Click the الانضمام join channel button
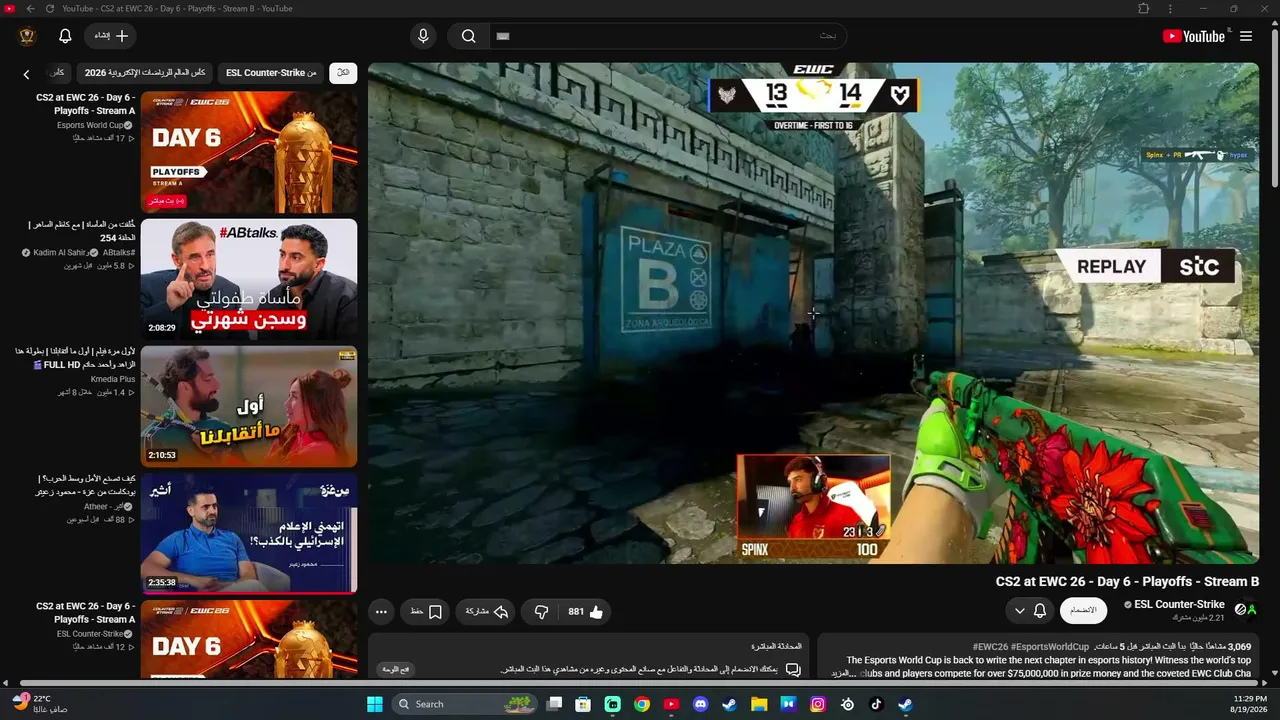 (x=1083, y=610)
